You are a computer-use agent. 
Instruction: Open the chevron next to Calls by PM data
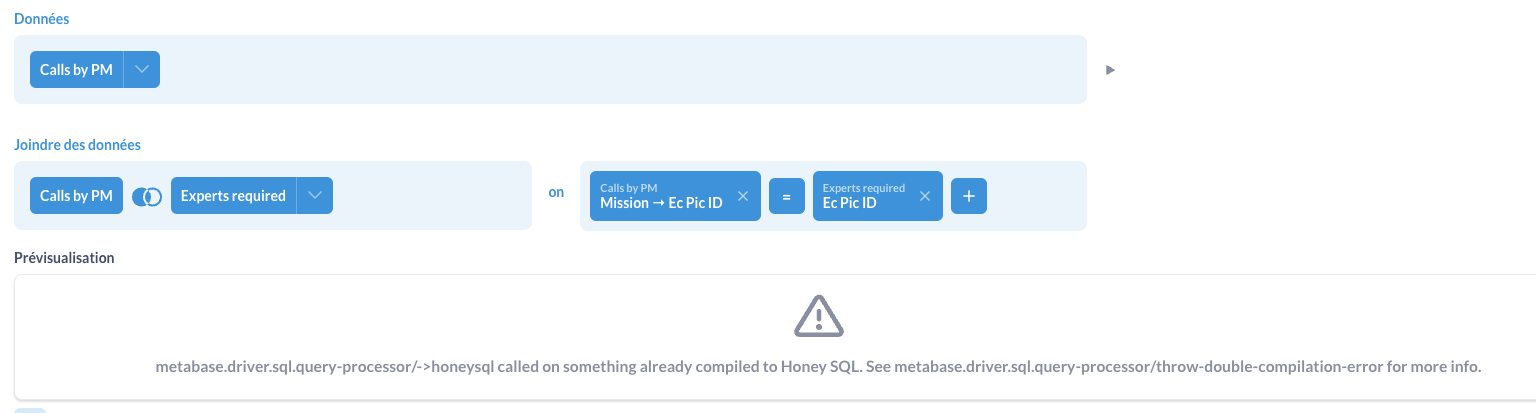[x=142, y=70]
